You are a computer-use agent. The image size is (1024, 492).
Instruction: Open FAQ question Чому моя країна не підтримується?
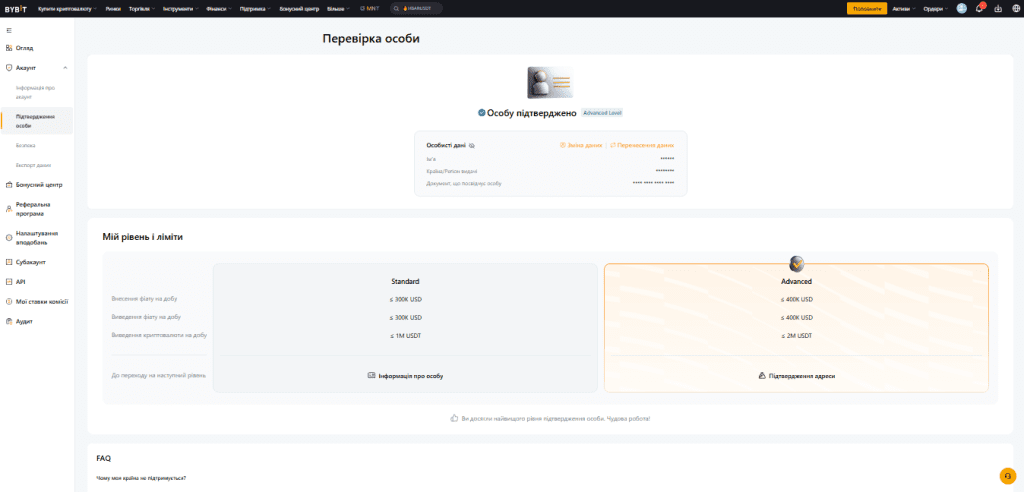pyautogui.click(x=140, y=478)
